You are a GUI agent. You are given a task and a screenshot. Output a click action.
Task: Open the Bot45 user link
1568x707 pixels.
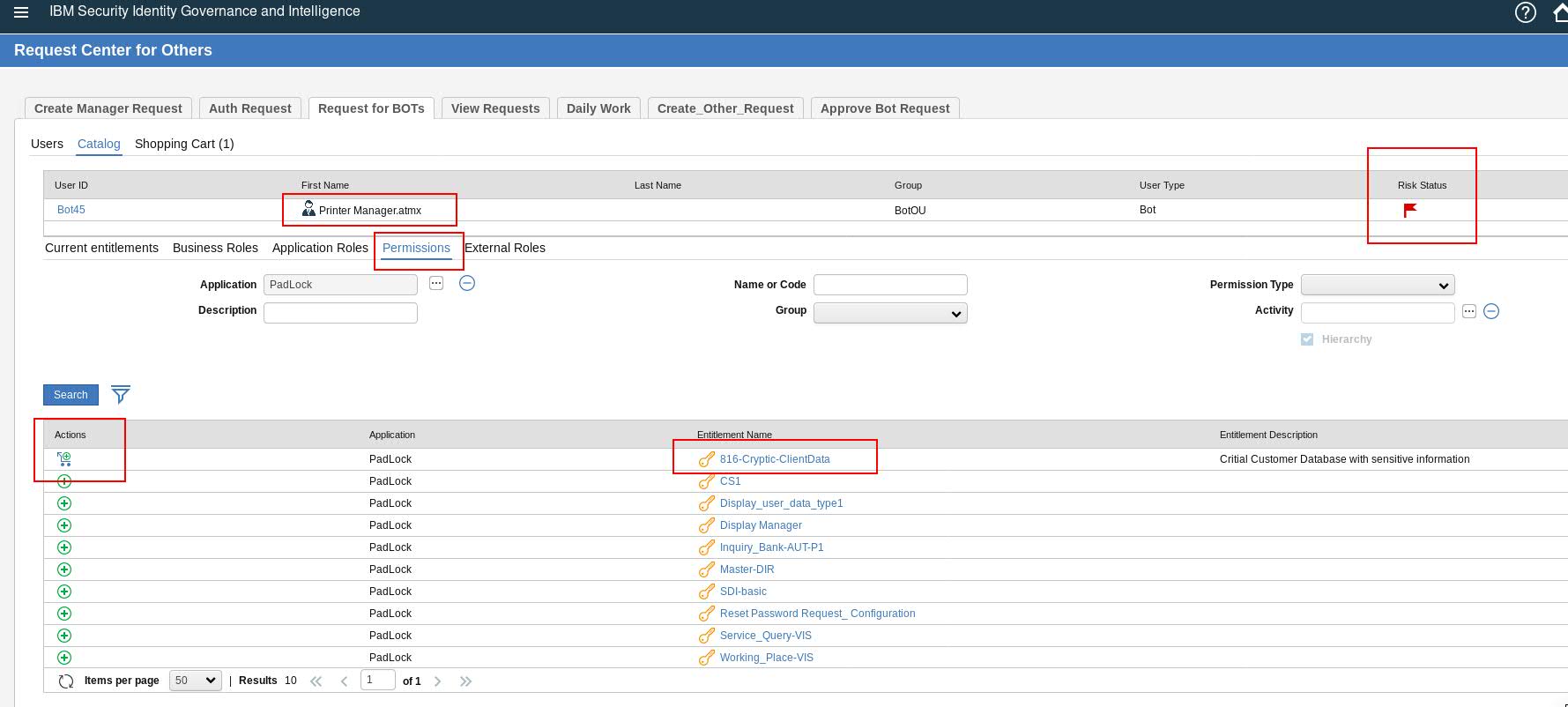click(x=71, y=210)
